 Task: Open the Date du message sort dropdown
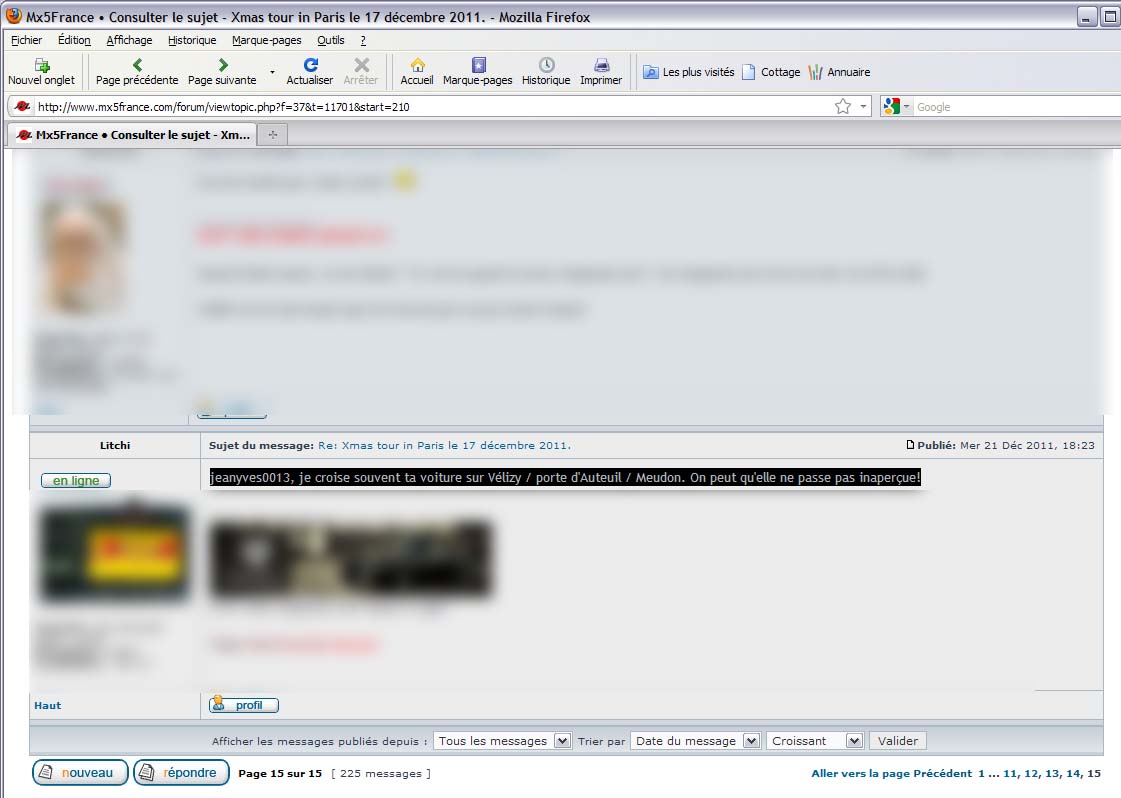[x=694, y=741]
